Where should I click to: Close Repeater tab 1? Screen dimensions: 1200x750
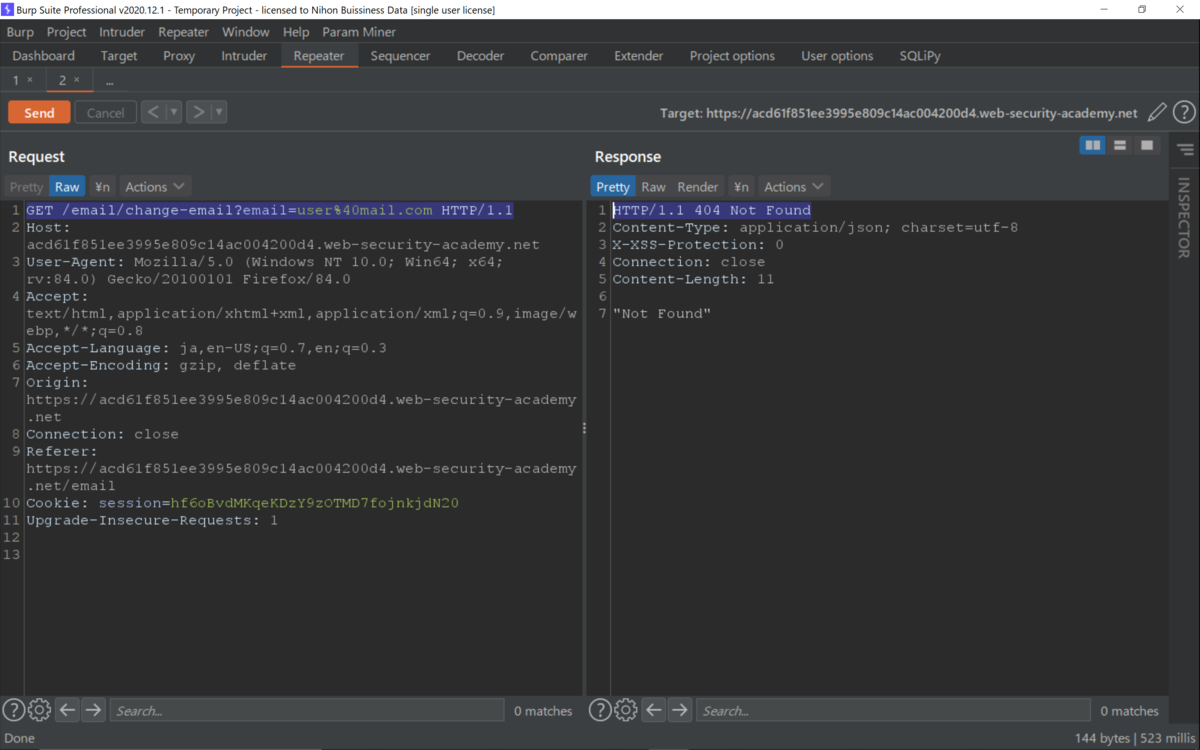[30, 80]
